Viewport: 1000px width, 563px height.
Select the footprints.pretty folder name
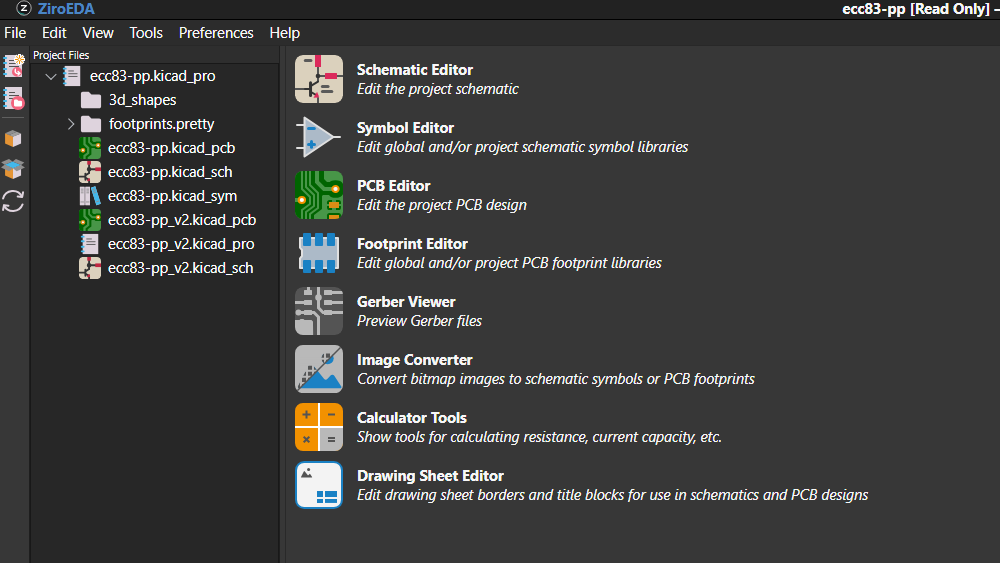pyautogui.click(x=161, y=124)
